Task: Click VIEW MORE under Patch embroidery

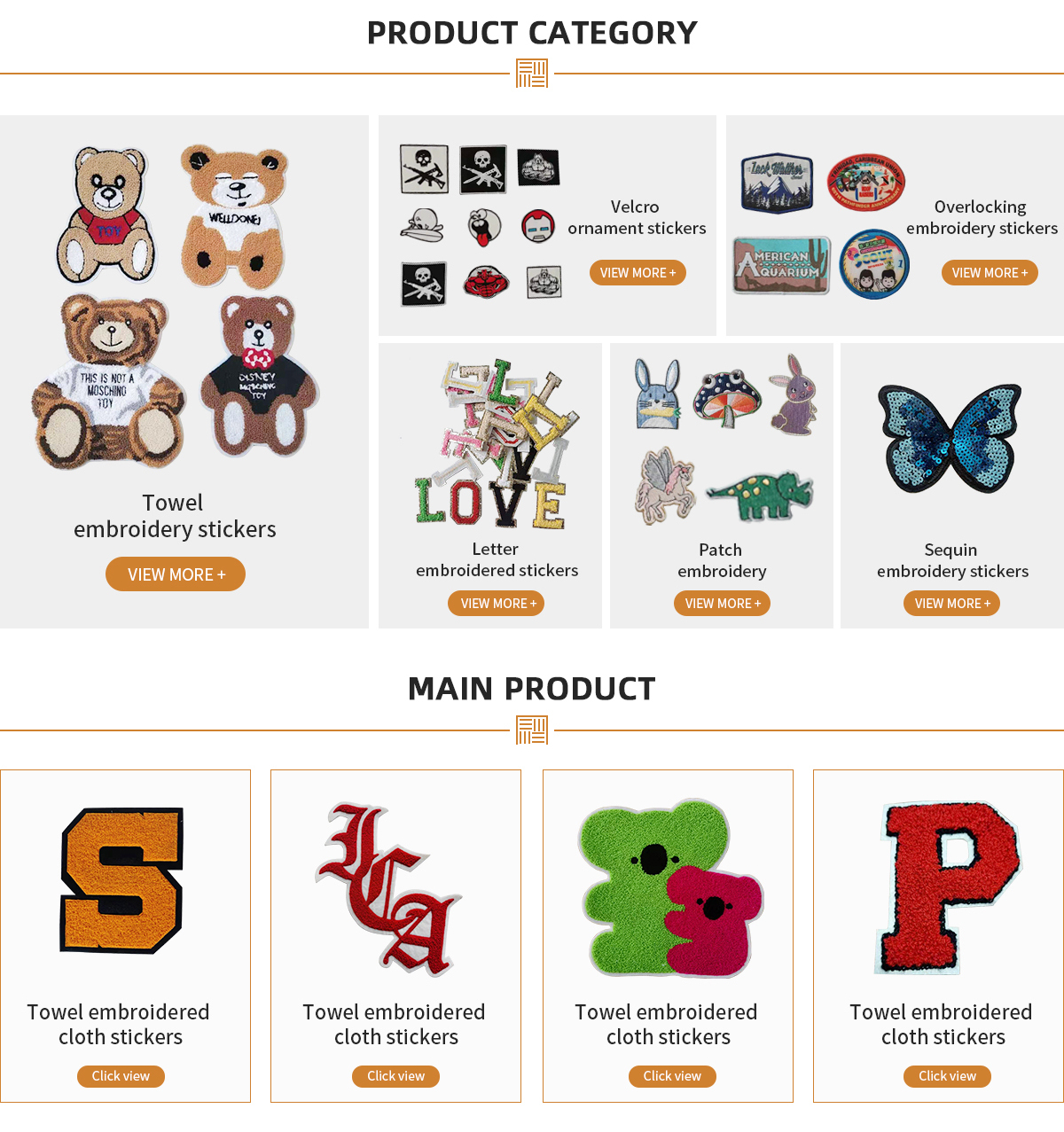Action: (722, 604)
